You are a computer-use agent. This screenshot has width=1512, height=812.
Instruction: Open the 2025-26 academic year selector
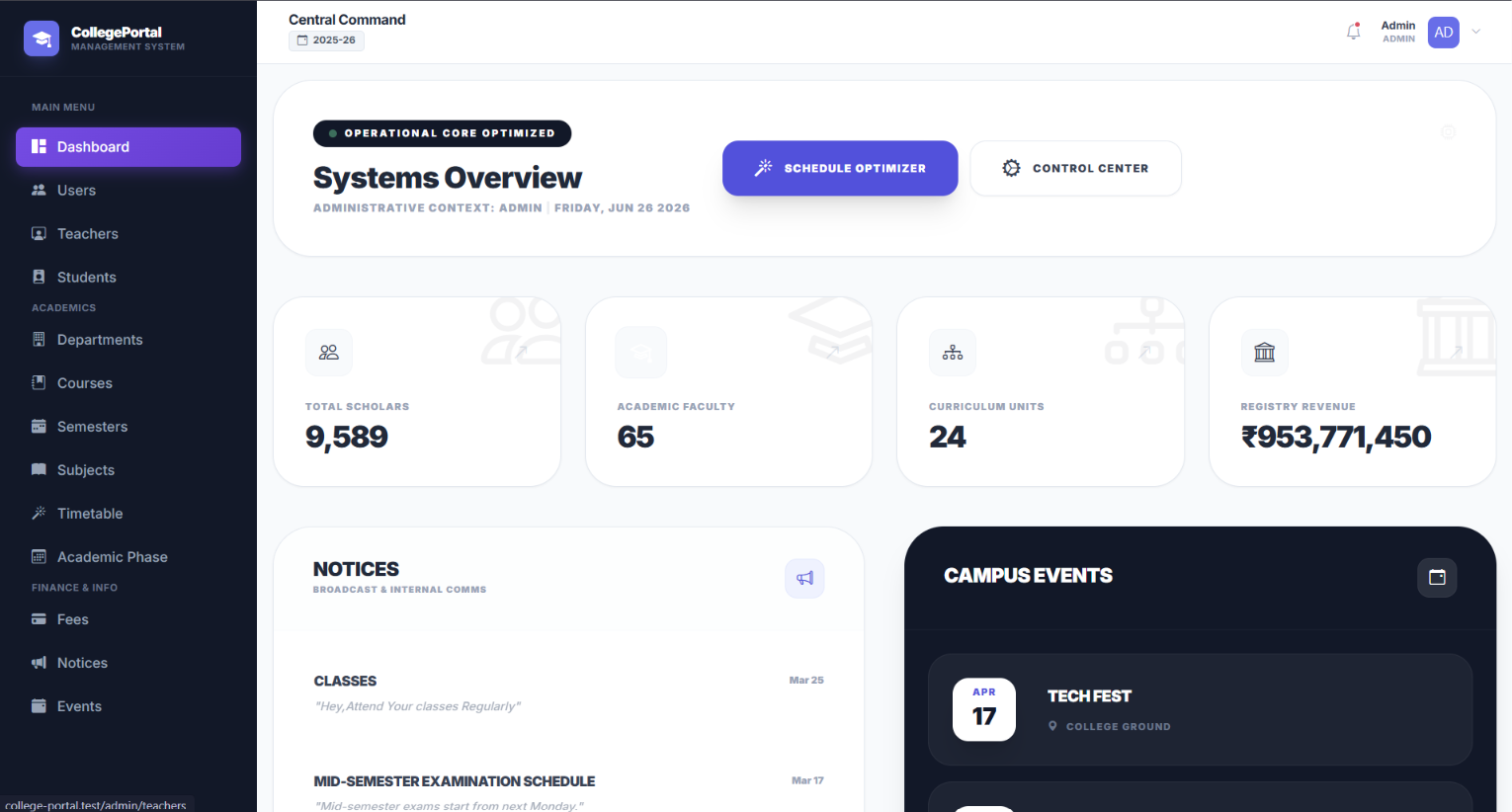[x=326, y=41]
